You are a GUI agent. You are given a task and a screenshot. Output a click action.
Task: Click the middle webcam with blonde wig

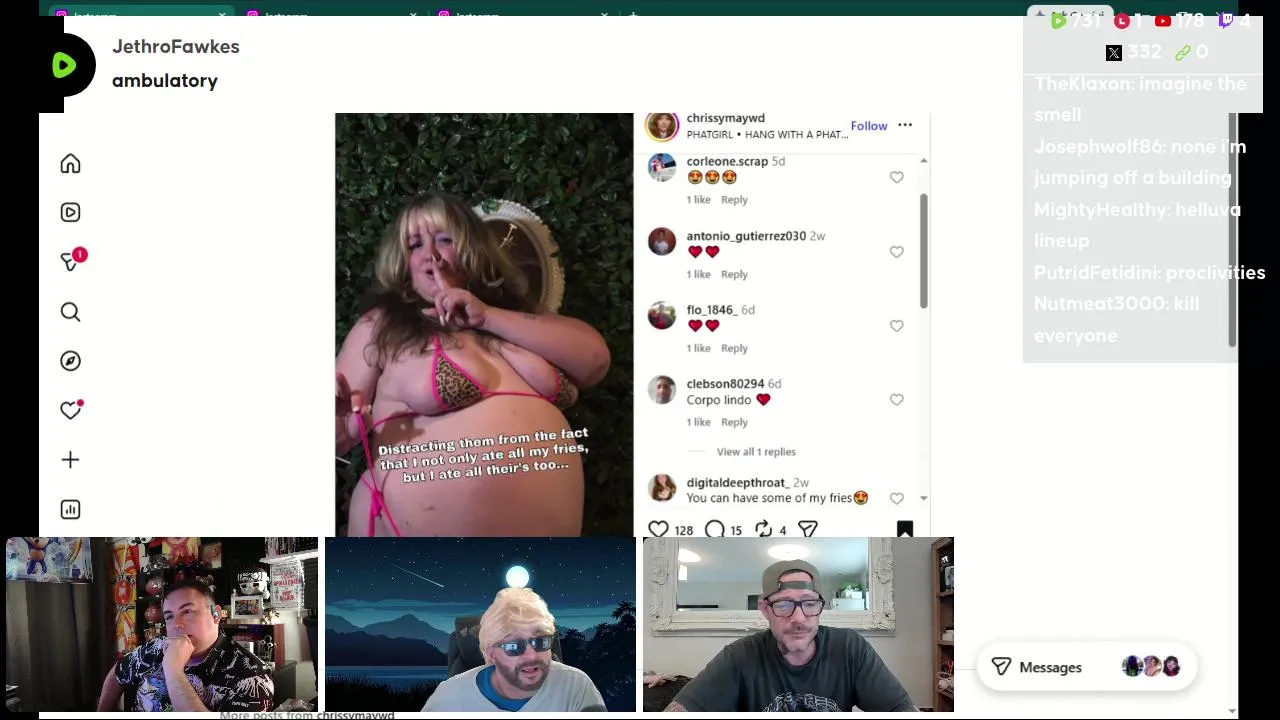(480, 624)
